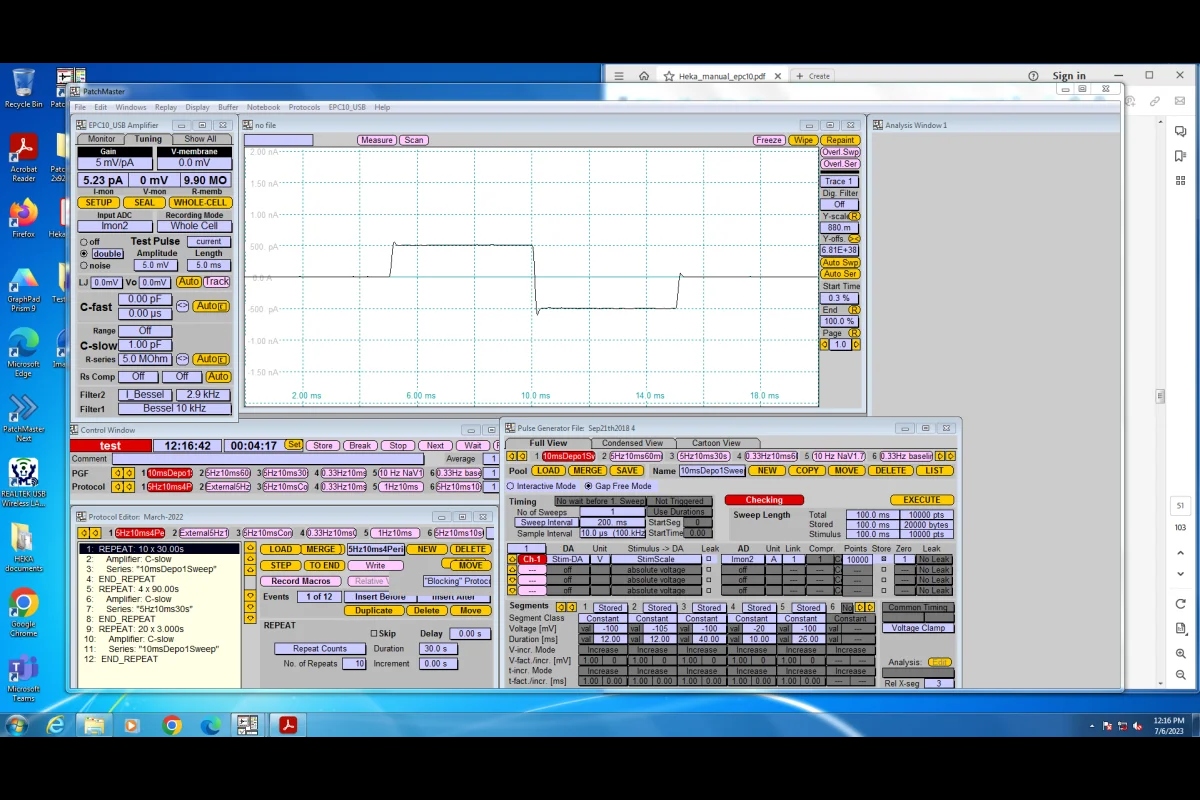Open the Protocols menu in PatchMaster

[x=304, y=107]
